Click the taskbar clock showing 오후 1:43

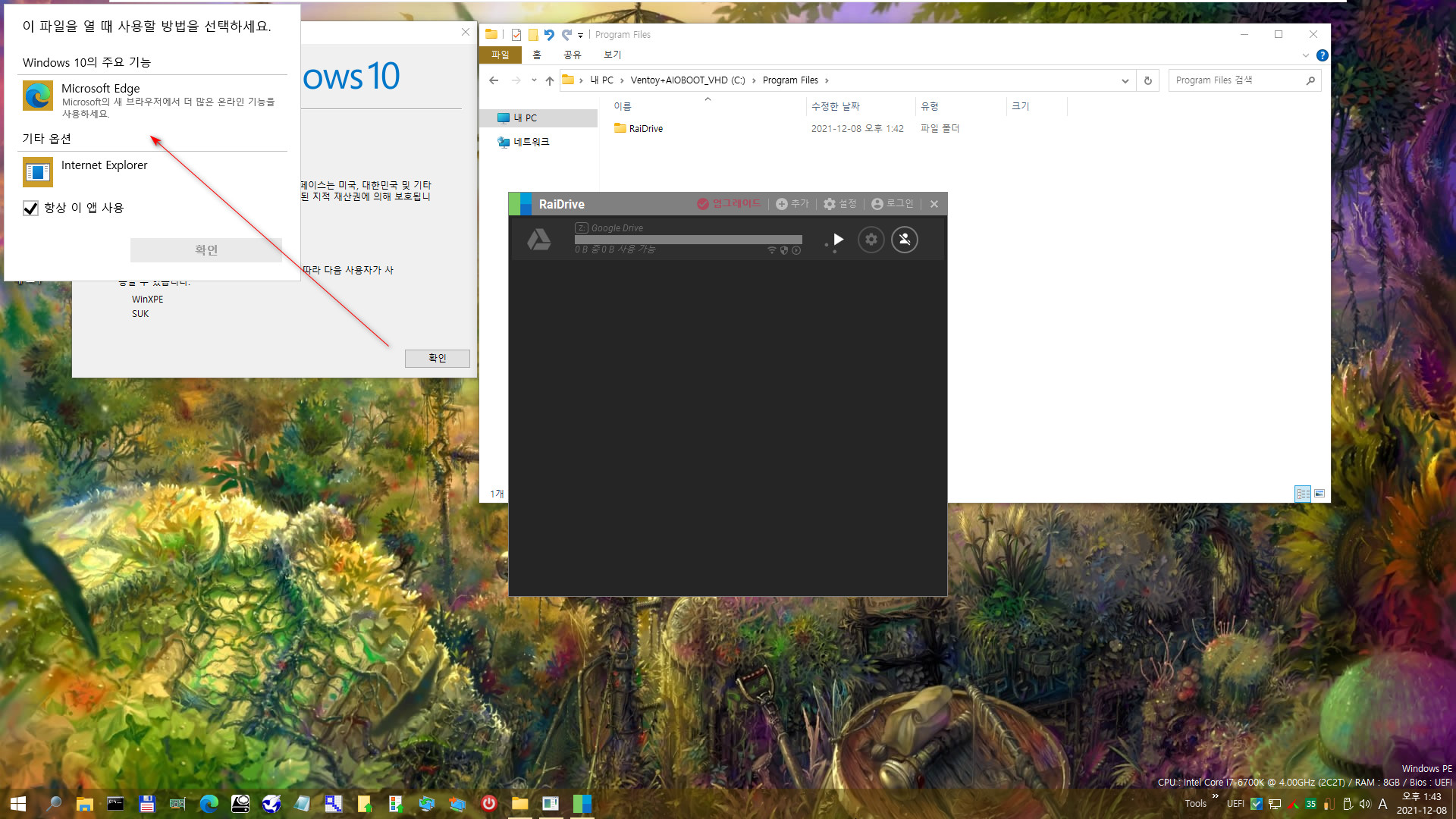1421,804
